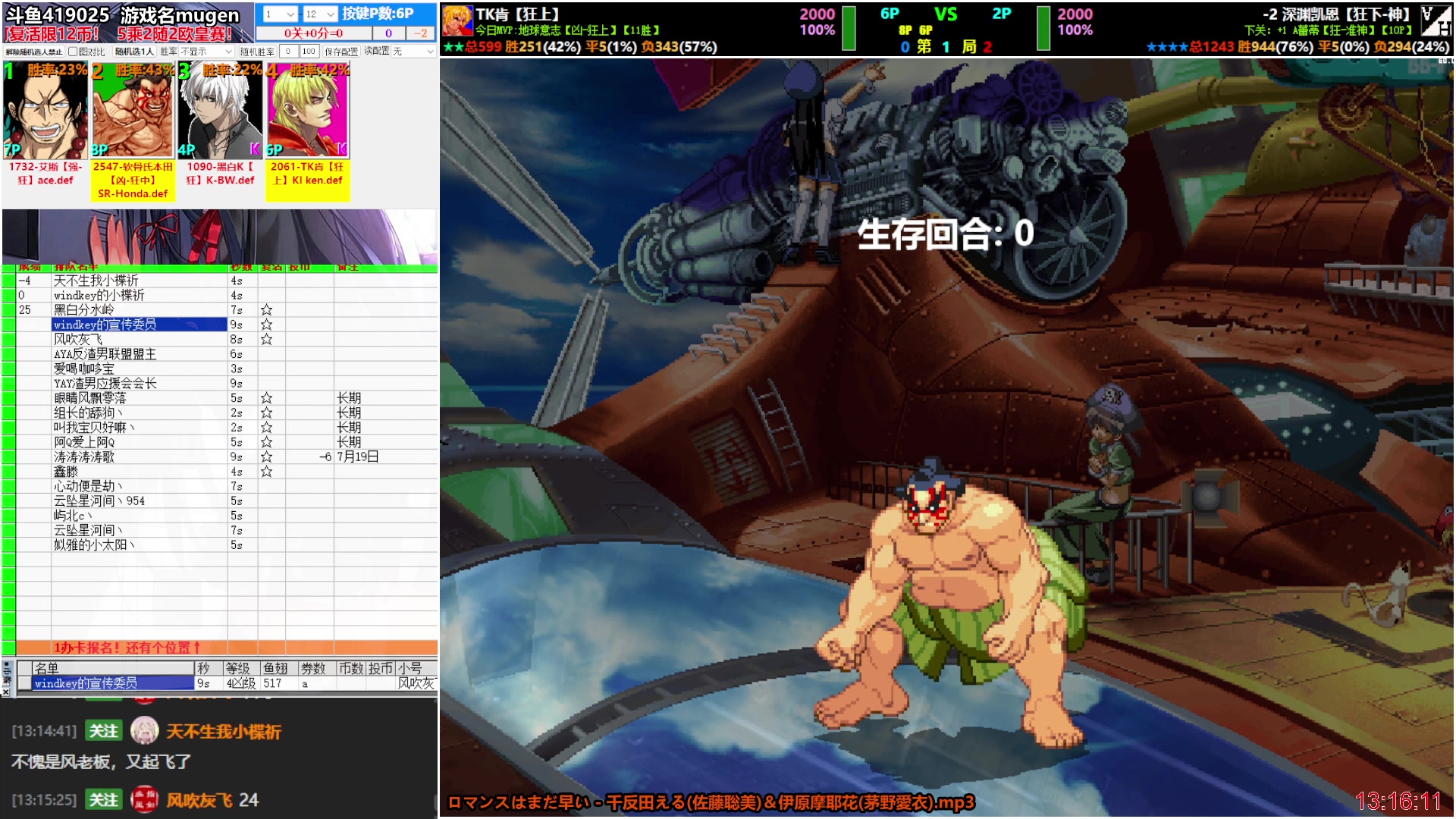The image size is (1456, 819).
Task: Click the 风吹灰飞 alt-account cell in lower table
Action: pos(416,683)
